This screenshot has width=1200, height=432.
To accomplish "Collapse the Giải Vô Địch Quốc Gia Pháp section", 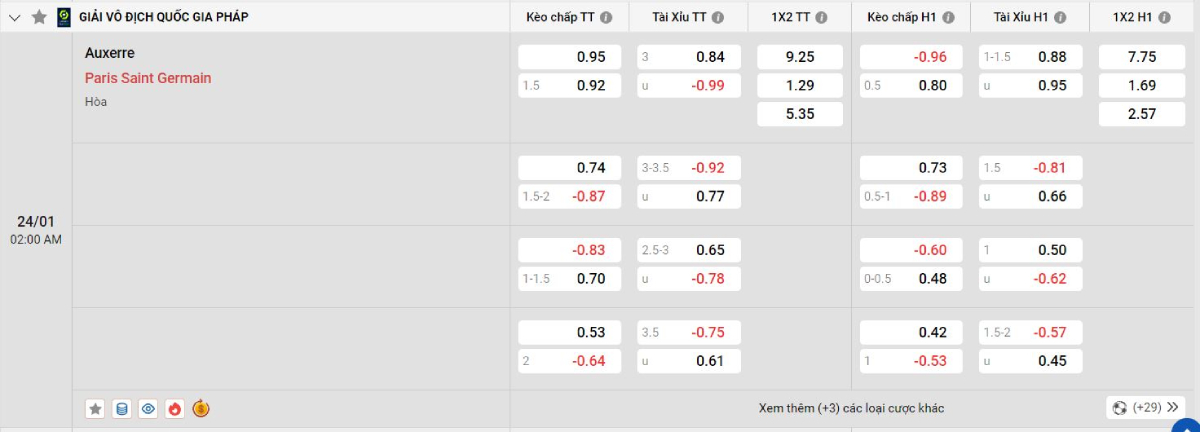I will click(15, 17).
